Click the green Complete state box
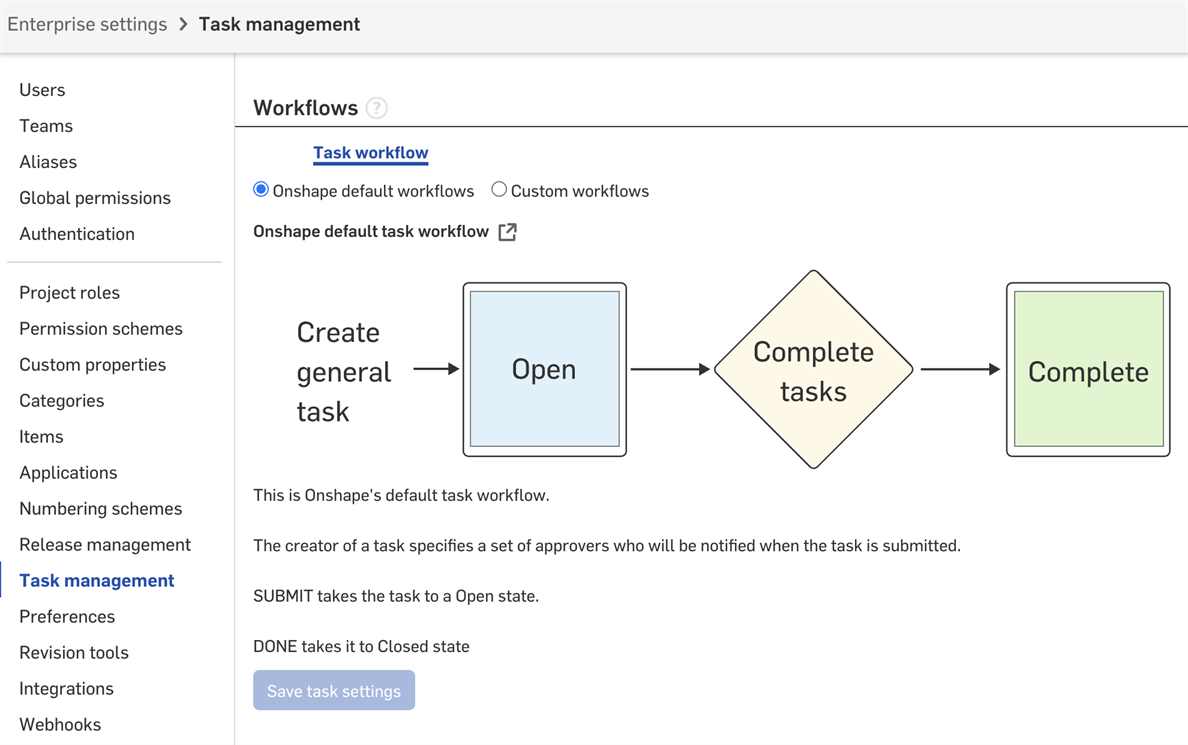Screen dimensions: 1188x745 click(1088, 369)
